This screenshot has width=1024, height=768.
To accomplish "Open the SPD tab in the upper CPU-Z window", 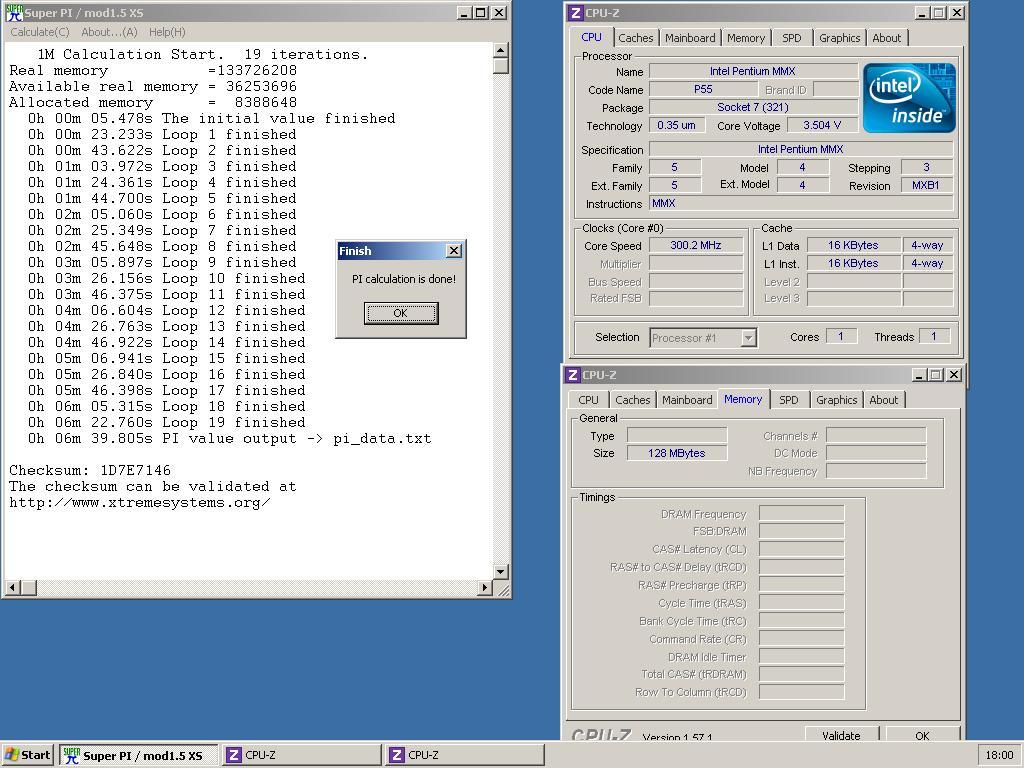I will click(x=792, y=38).
